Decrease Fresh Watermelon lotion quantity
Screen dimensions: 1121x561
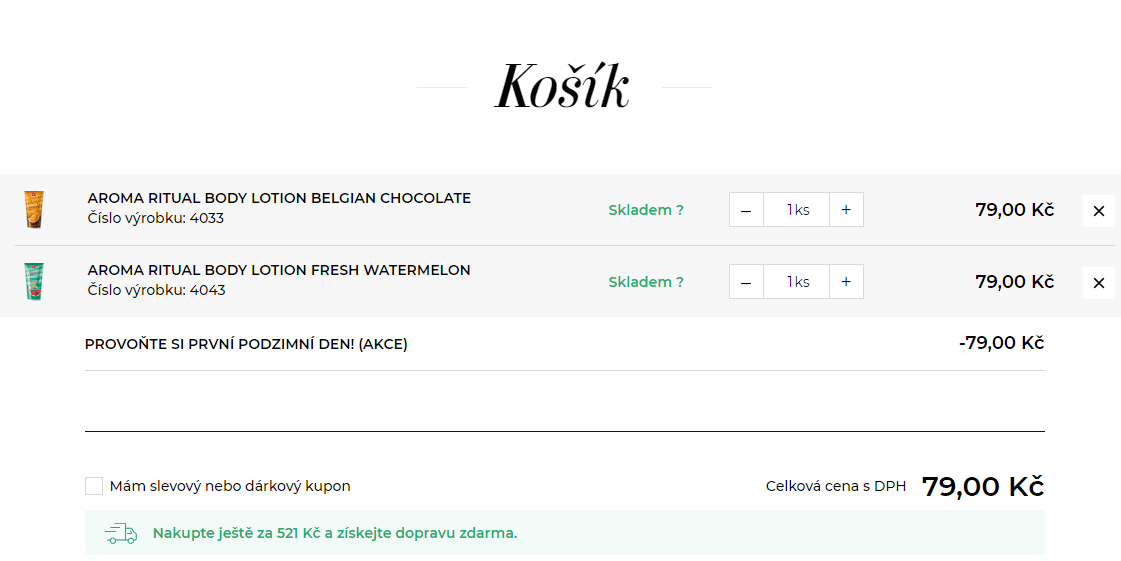(746, 282)
